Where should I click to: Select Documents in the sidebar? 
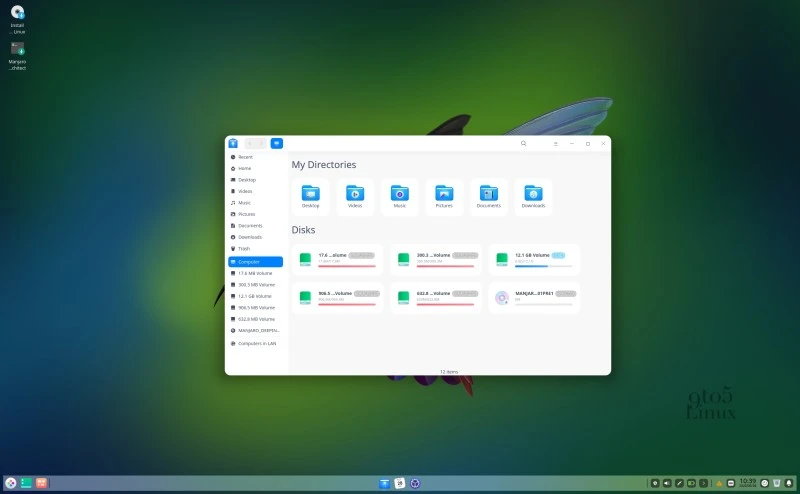coord(255,226)
